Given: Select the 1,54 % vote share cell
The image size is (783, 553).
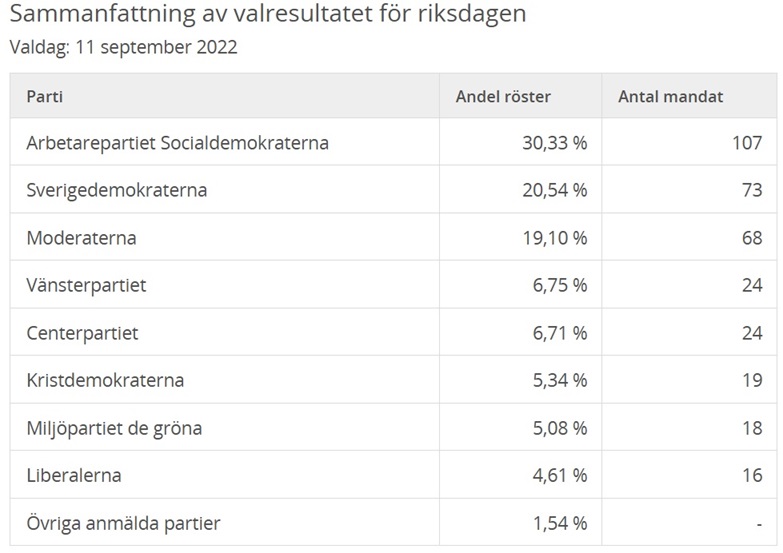Looking at the screenshot, I should [x=560, y=523].
